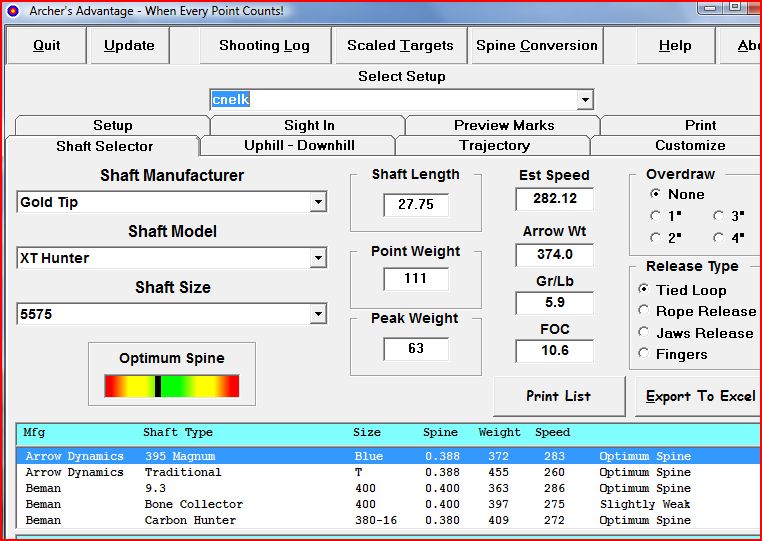Screen dimensions: 762x541
Task: Open Spine Conversion
Action: (537, 46)
